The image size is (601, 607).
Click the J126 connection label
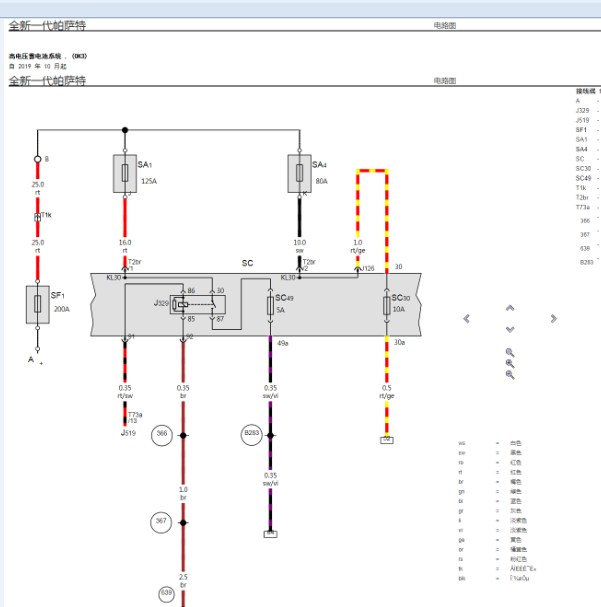click(368, 268)
